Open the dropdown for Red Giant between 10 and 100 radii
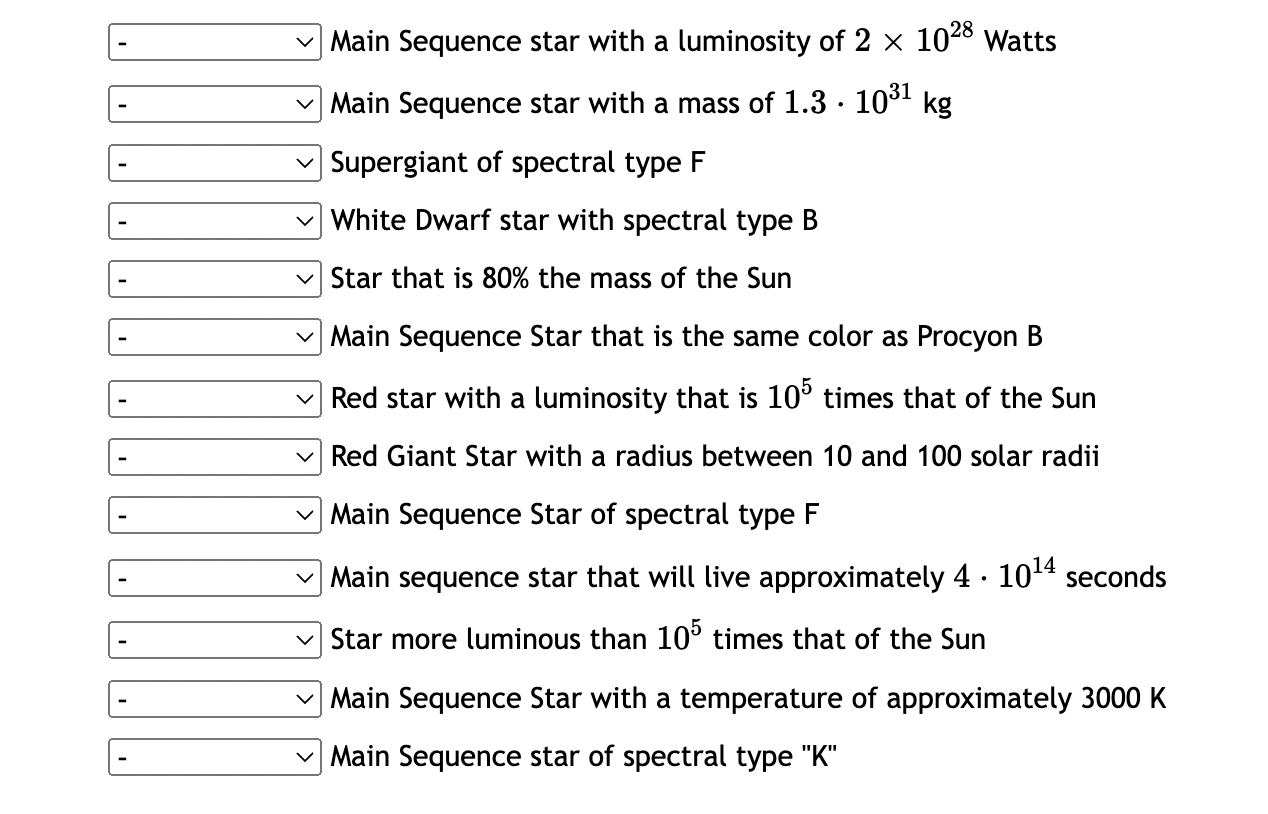The width and height of the screenshot is (1268, 814). point(214,456)
